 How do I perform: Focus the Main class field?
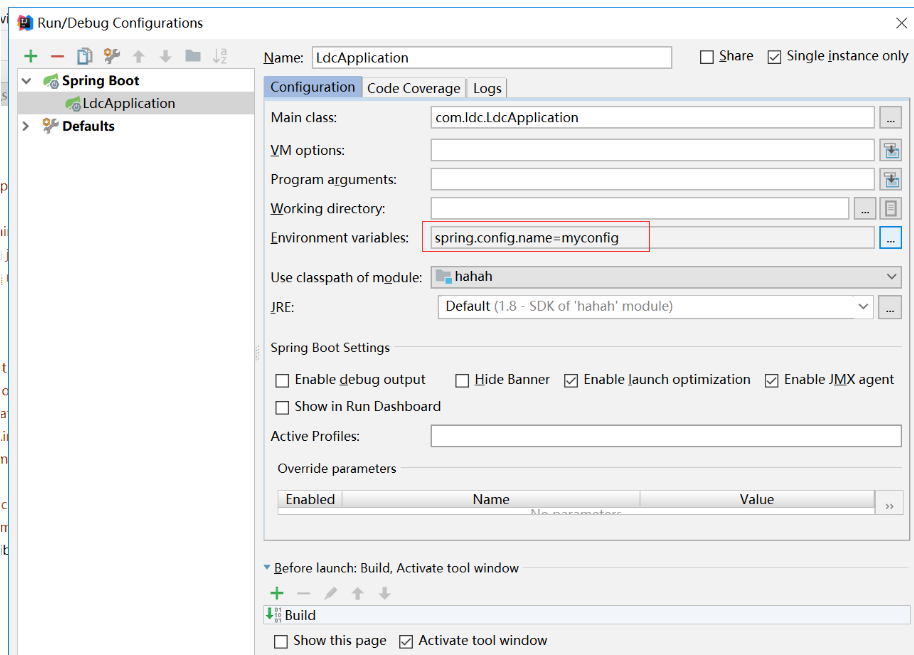(653, 118)
